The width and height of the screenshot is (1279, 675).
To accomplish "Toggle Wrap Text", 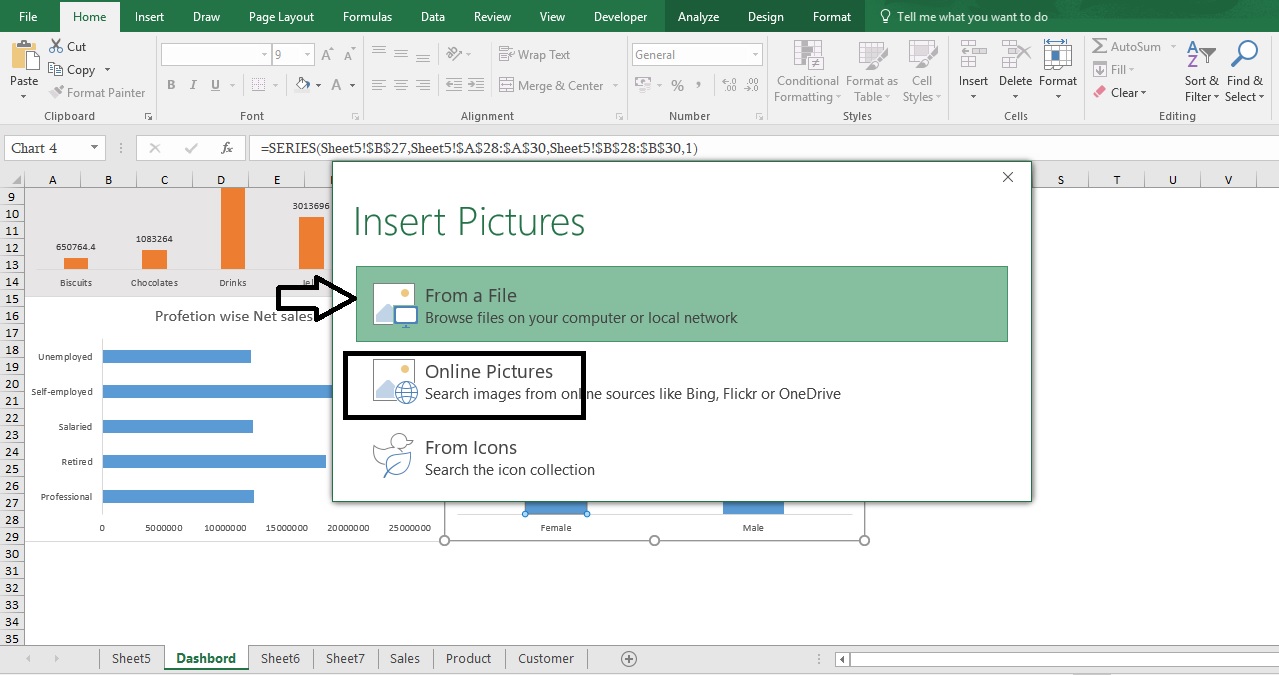I will 534,55.
